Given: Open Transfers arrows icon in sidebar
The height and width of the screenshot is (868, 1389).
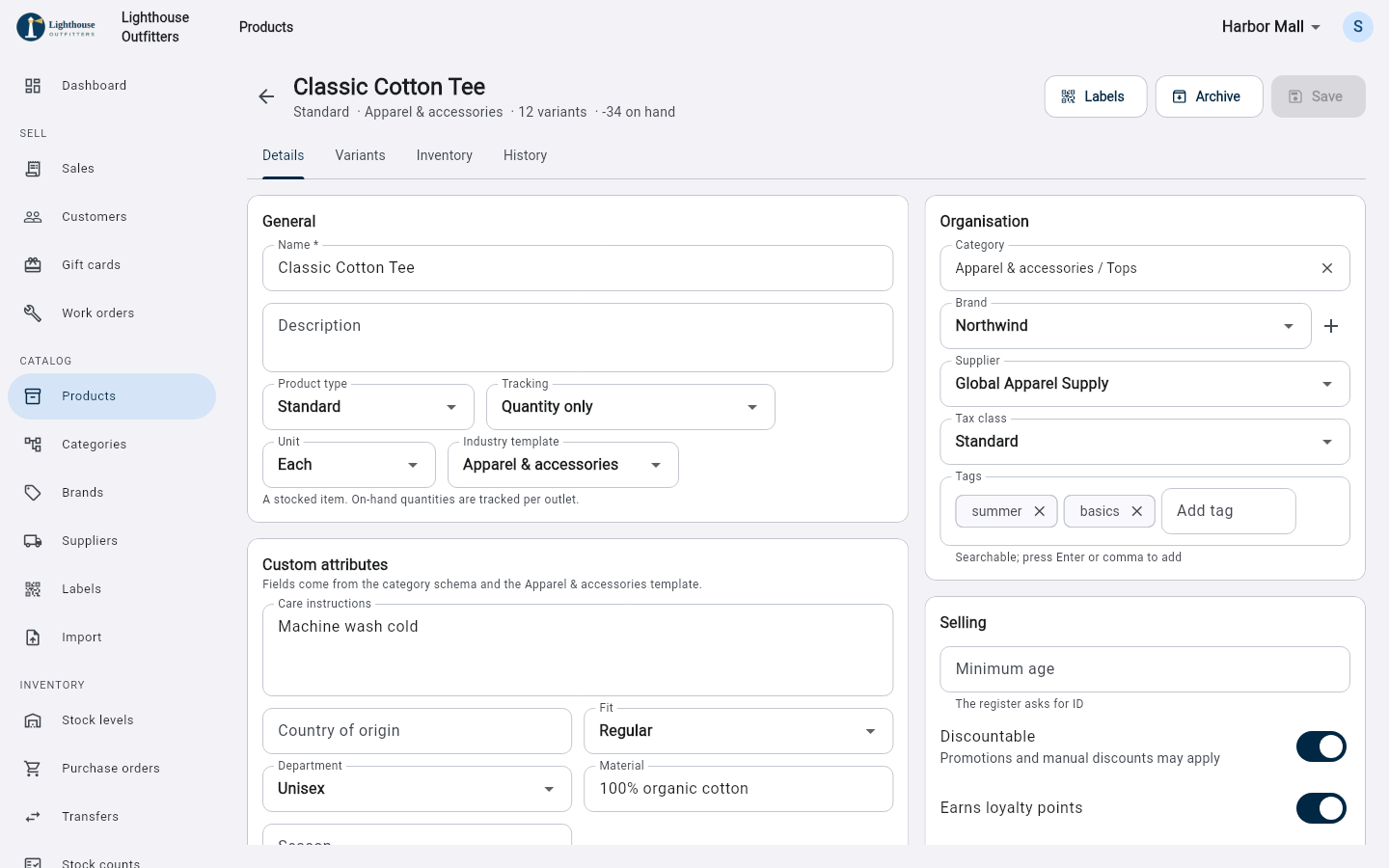Looking at the screenshot, I should tap(33, 817).
